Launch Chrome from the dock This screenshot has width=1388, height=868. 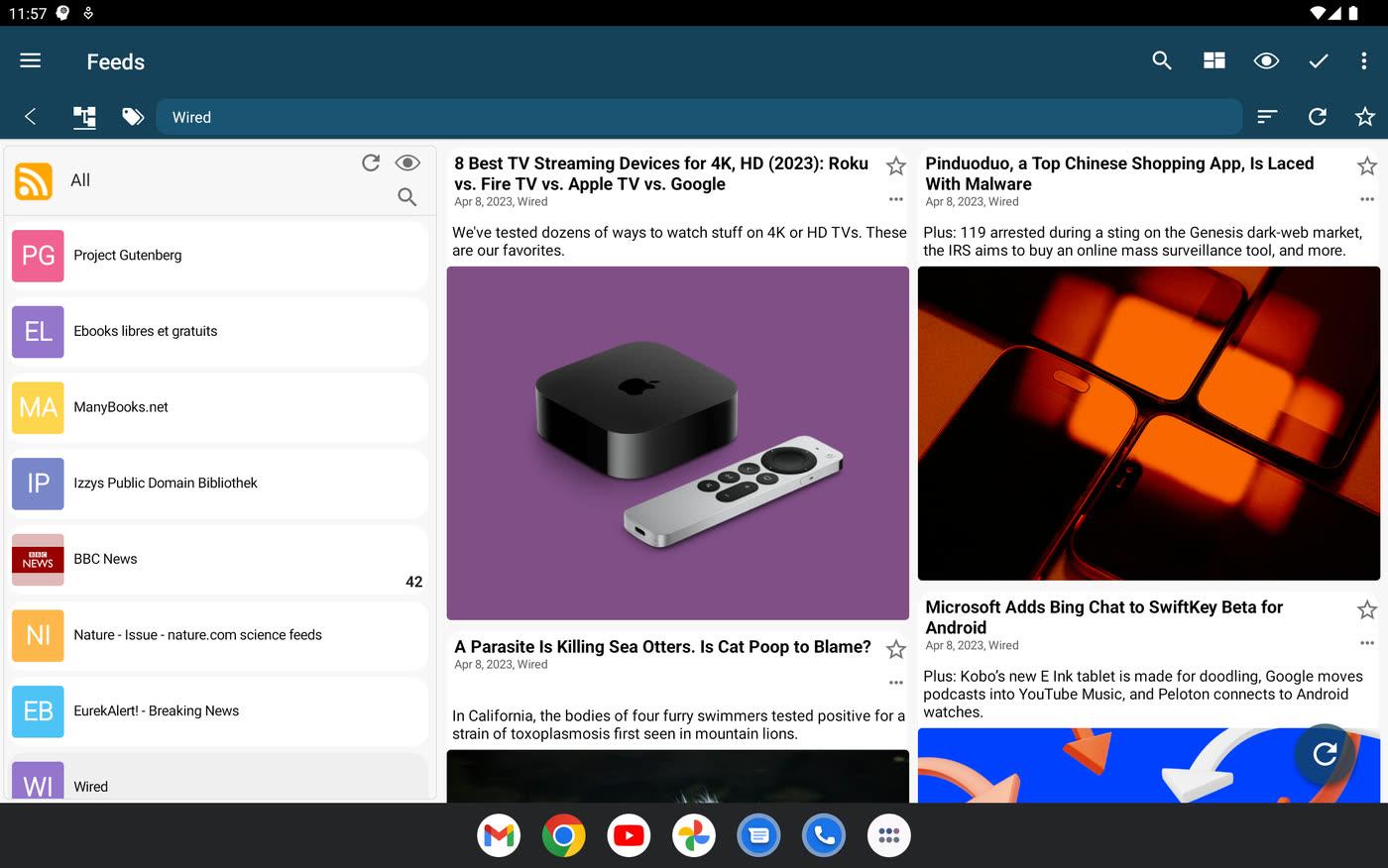point(564,836)
